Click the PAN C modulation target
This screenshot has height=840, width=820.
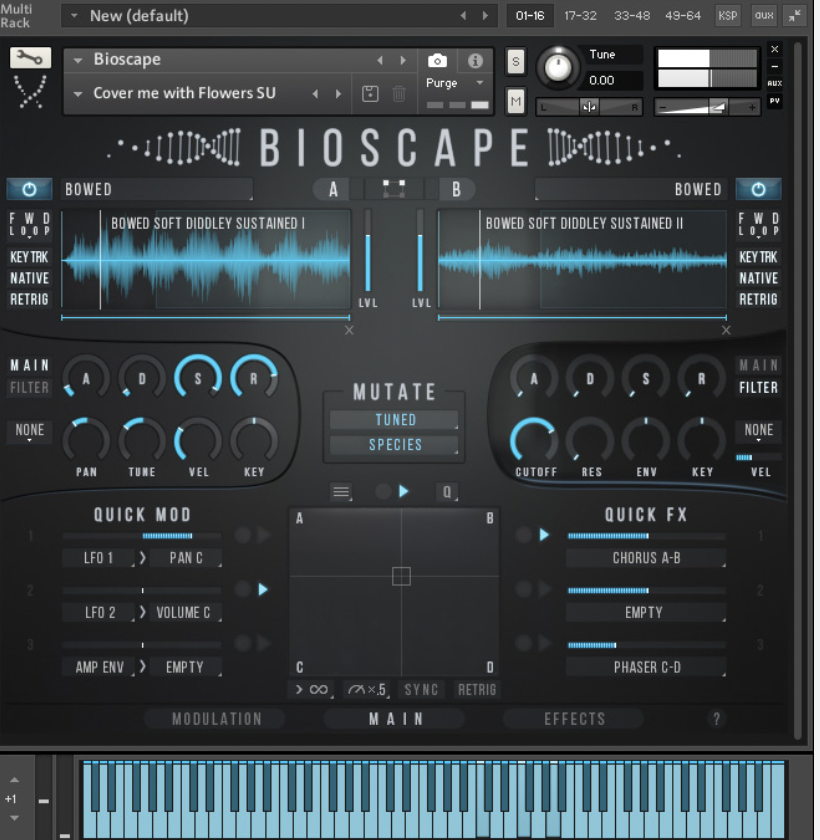pyautogui.click(x=185, y=558)
